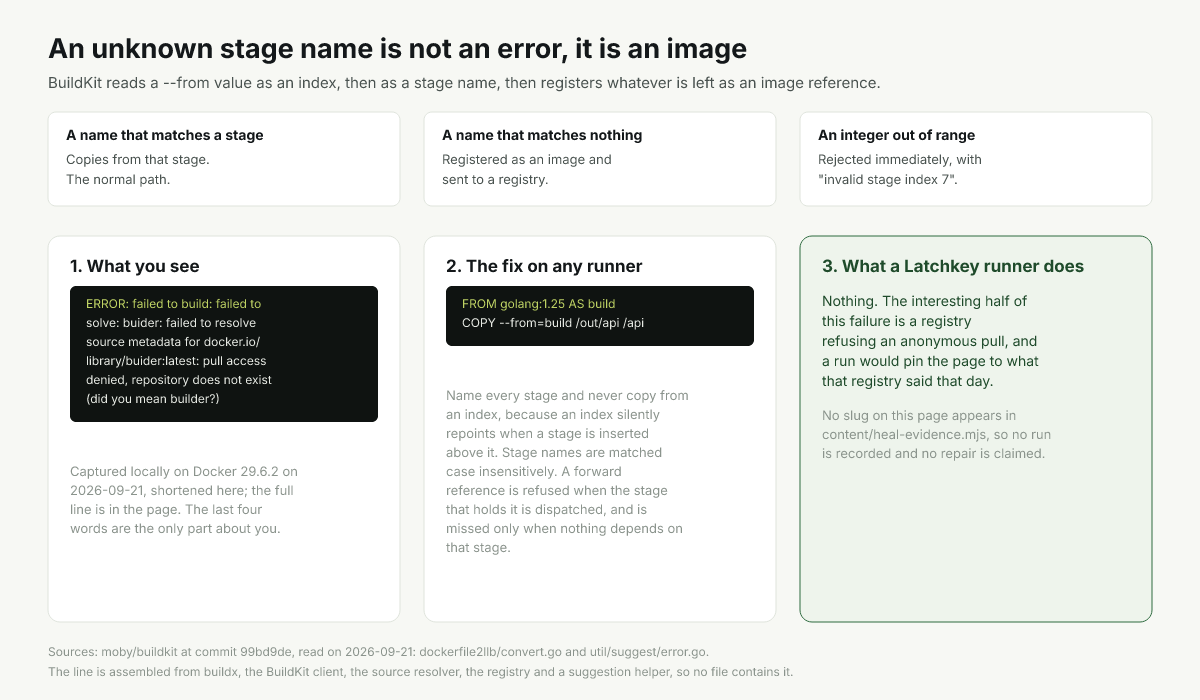Click the line "2026-09-21, shortened here; the full"
The height and width of the screenshot is (700, 1200).
182,491
